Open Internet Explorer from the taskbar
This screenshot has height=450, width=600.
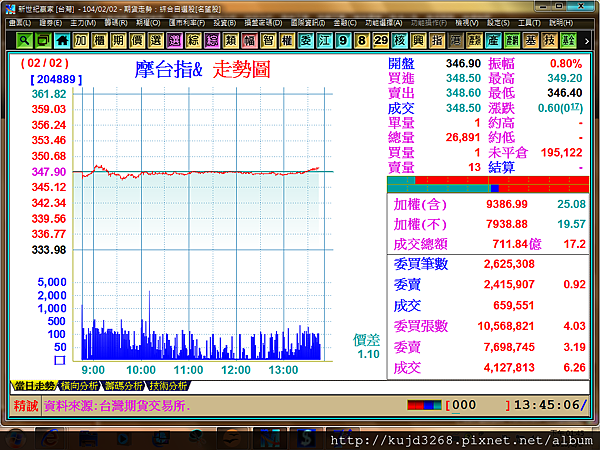point(49,439)
